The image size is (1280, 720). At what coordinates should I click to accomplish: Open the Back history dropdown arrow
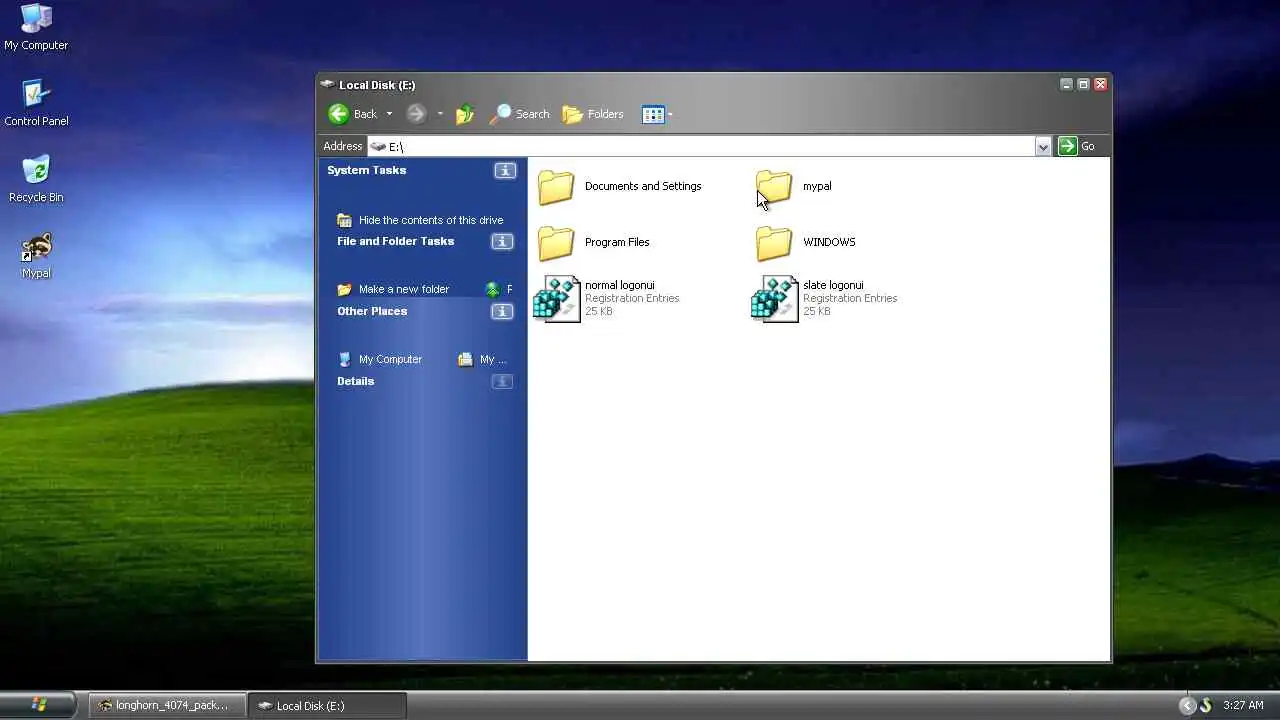tap(389, 114)
